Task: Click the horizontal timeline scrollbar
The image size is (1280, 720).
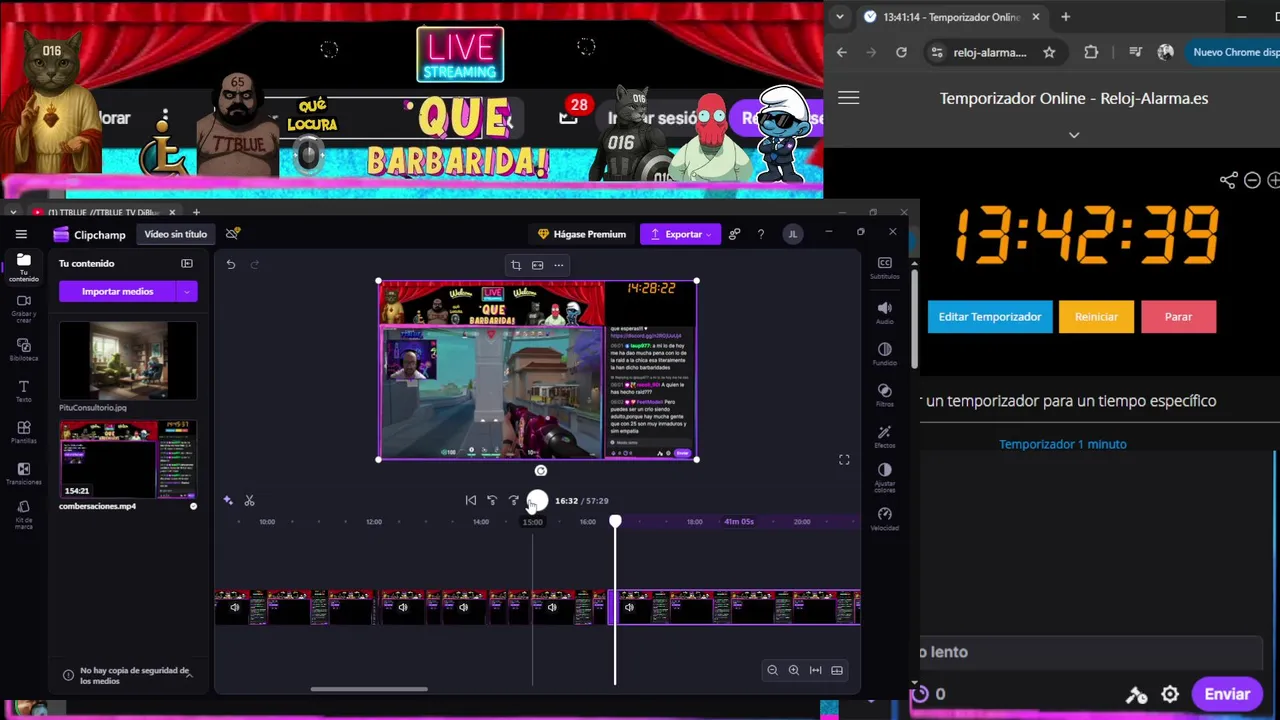Action: pos(369,688)
